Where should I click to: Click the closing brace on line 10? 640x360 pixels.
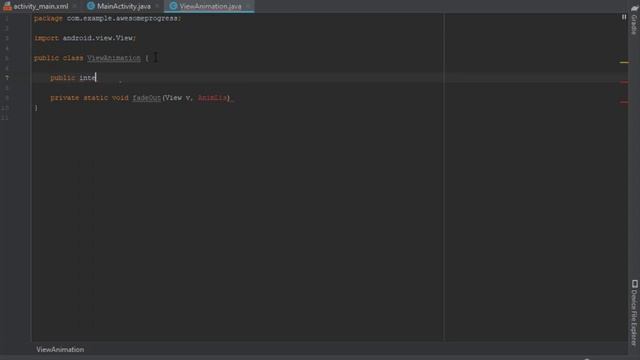(x=36, y=108)
